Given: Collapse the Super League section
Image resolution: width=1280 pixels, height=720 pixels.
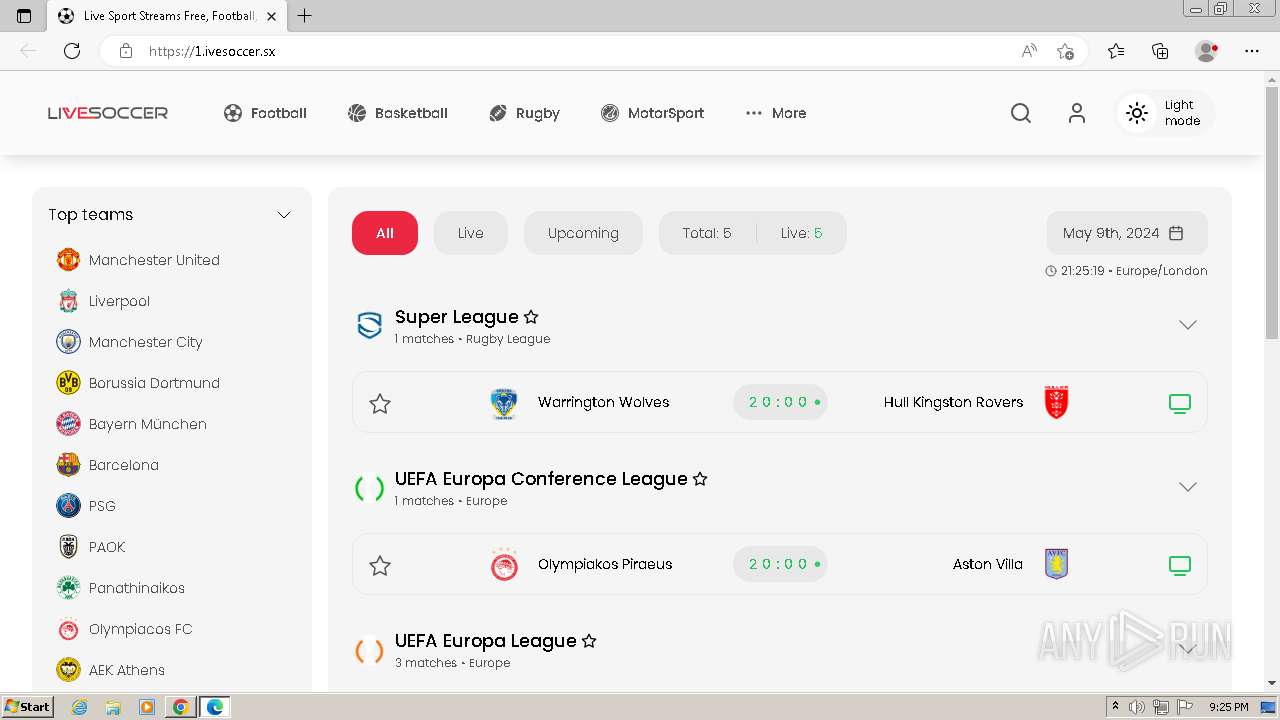Looking at the screenshot, I should coord(1188,325).
